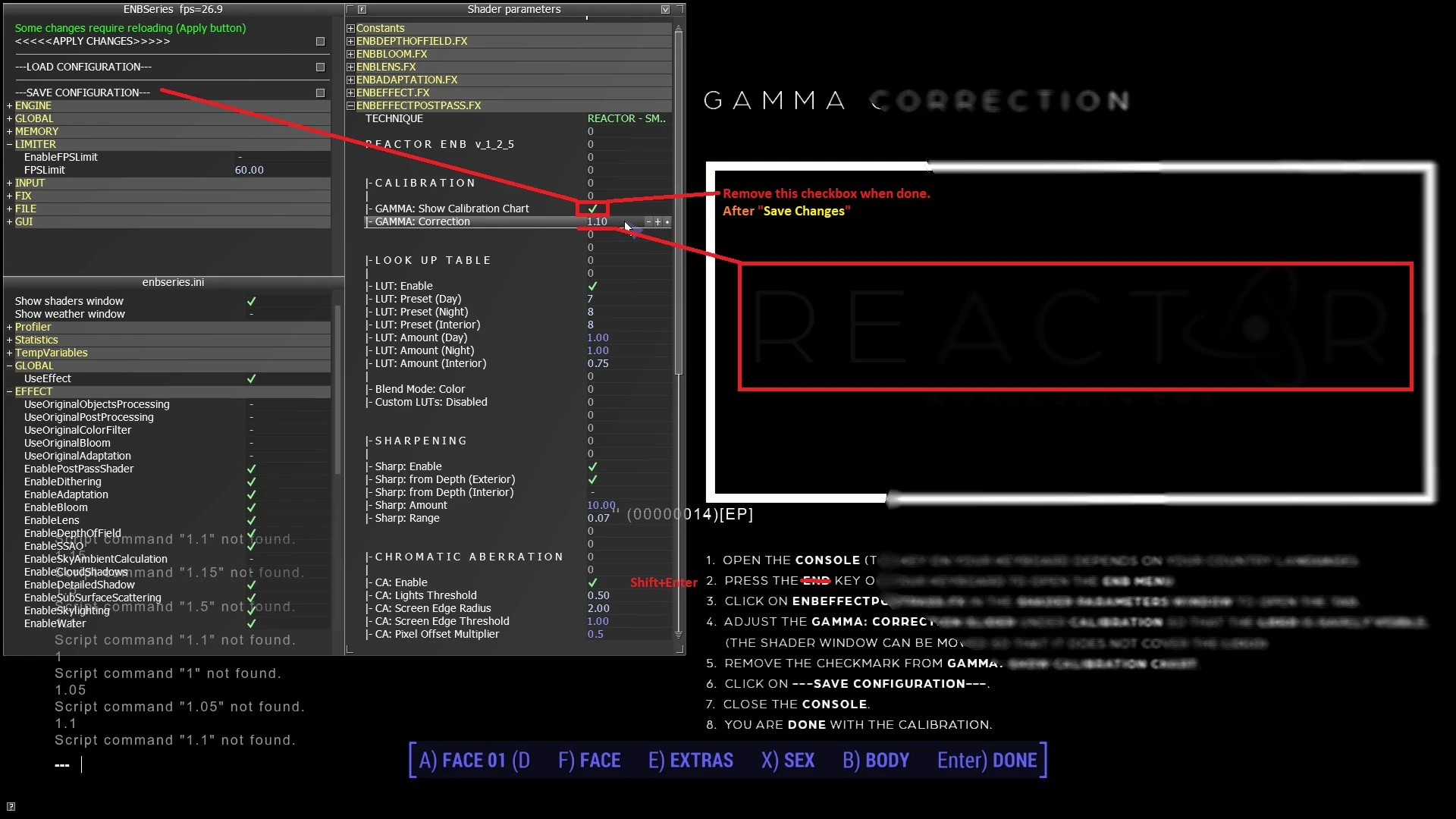Click the GAMMA: Correction value 1.10
Viewport: 1456px width, 819px height.
click(x=597, y=222)
